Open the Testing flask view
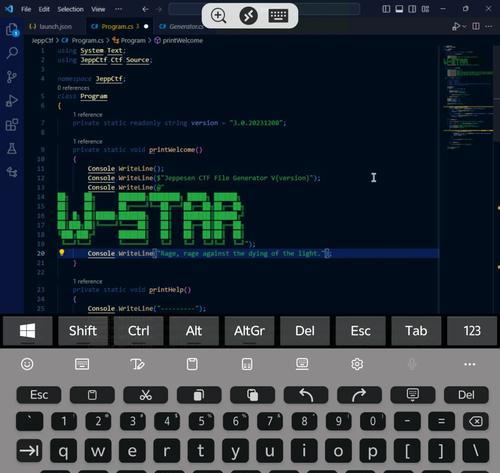Image resolution: width=500 pixels, height=473 pixels. pyautogui.click(x=12, y=148)
